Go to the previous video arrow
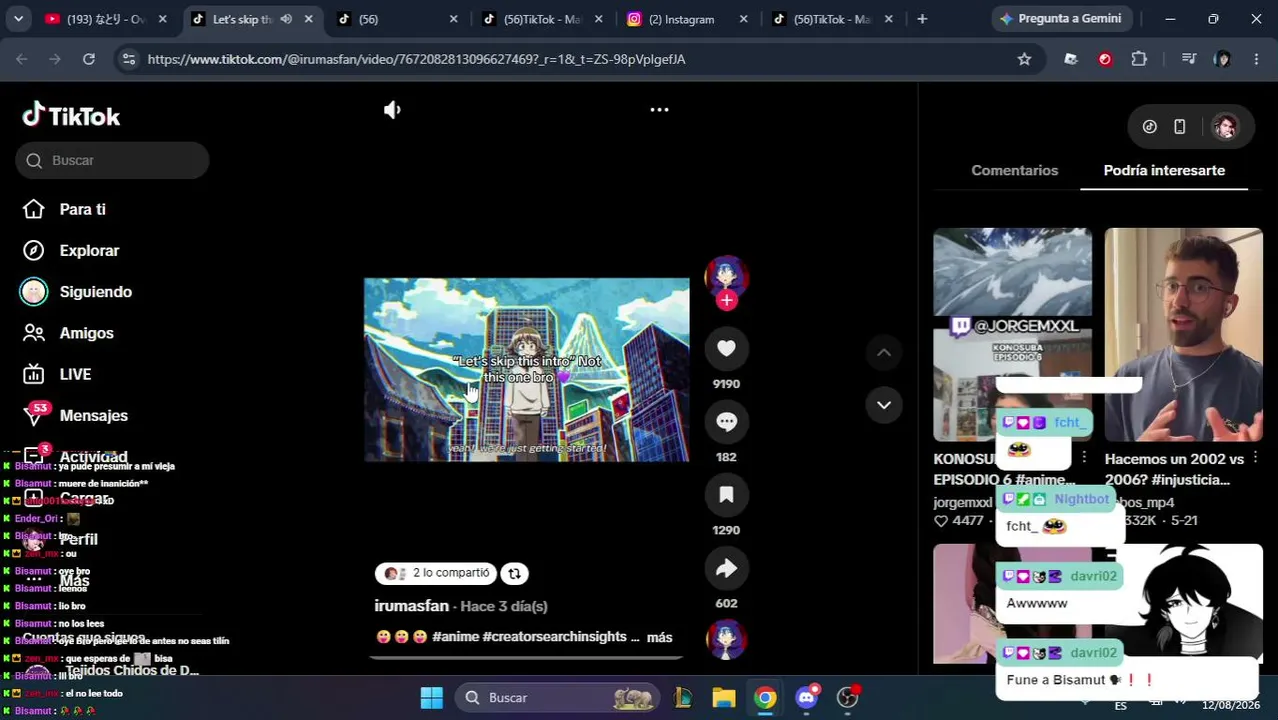Viewport: 1278px width, 720px height. (x=884, y=352)
